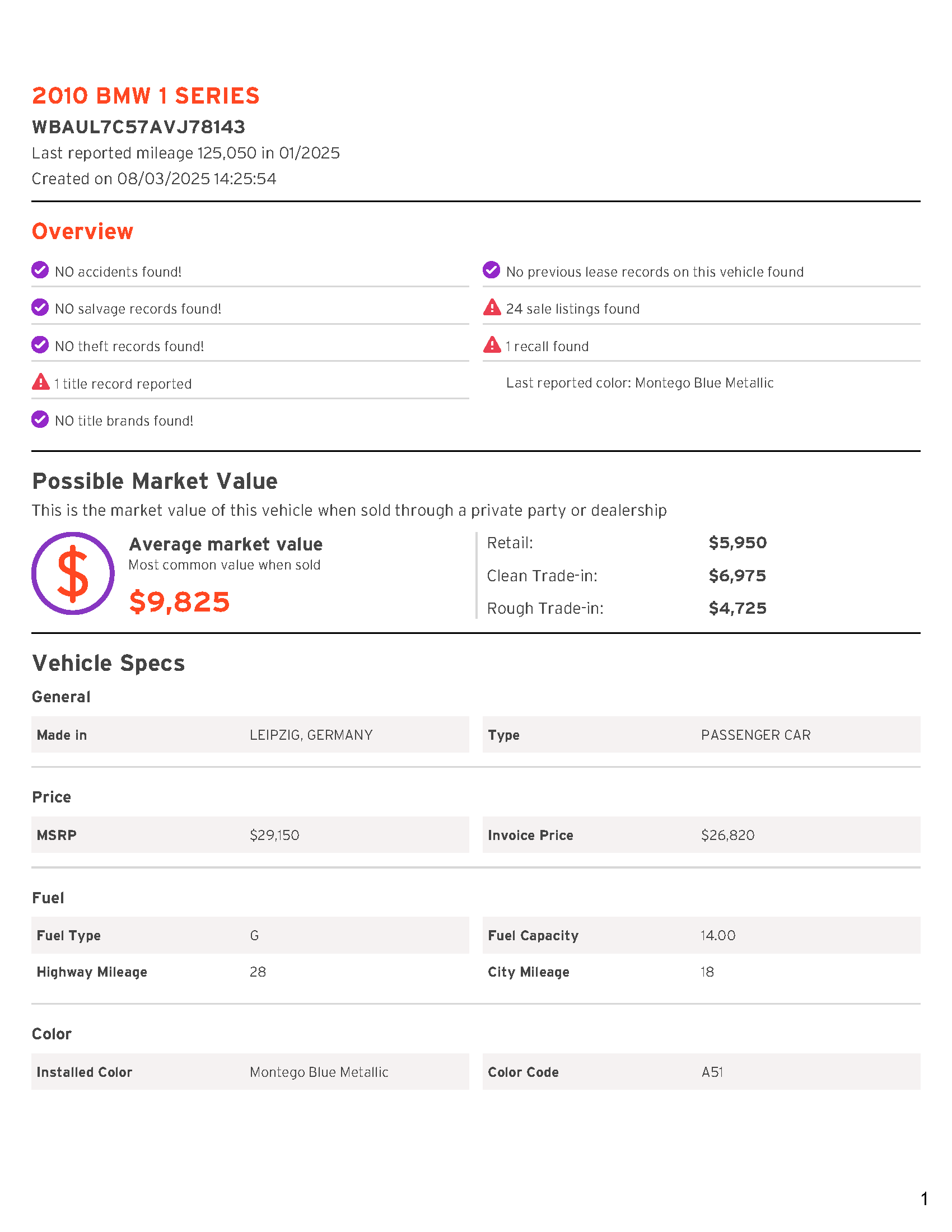Click the warning triangle next to 1 recall found
Screen dimensions: 952x1232
[x=492, y=344]
